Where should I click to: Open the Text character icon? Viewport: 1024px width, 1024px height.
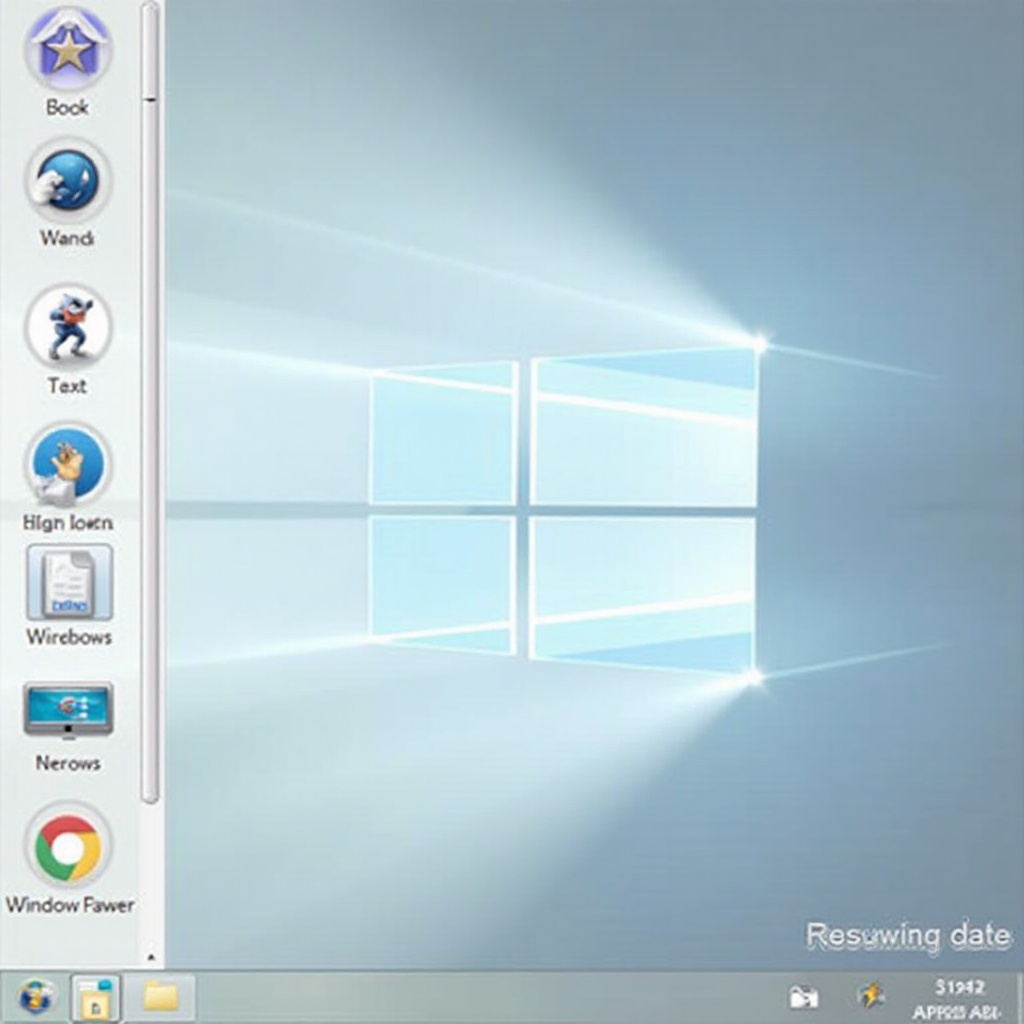(x=68, y=326)
